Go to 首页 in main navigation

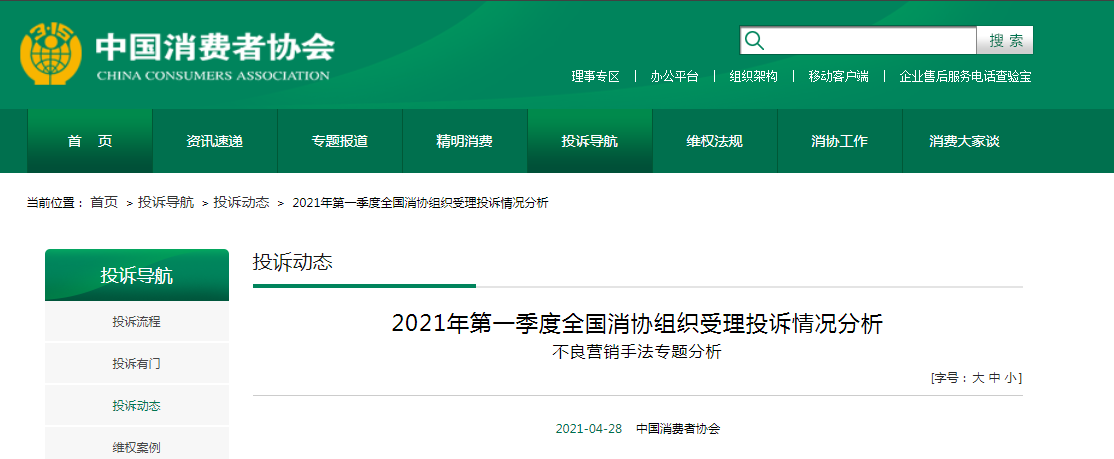click(x=90, y=141)
